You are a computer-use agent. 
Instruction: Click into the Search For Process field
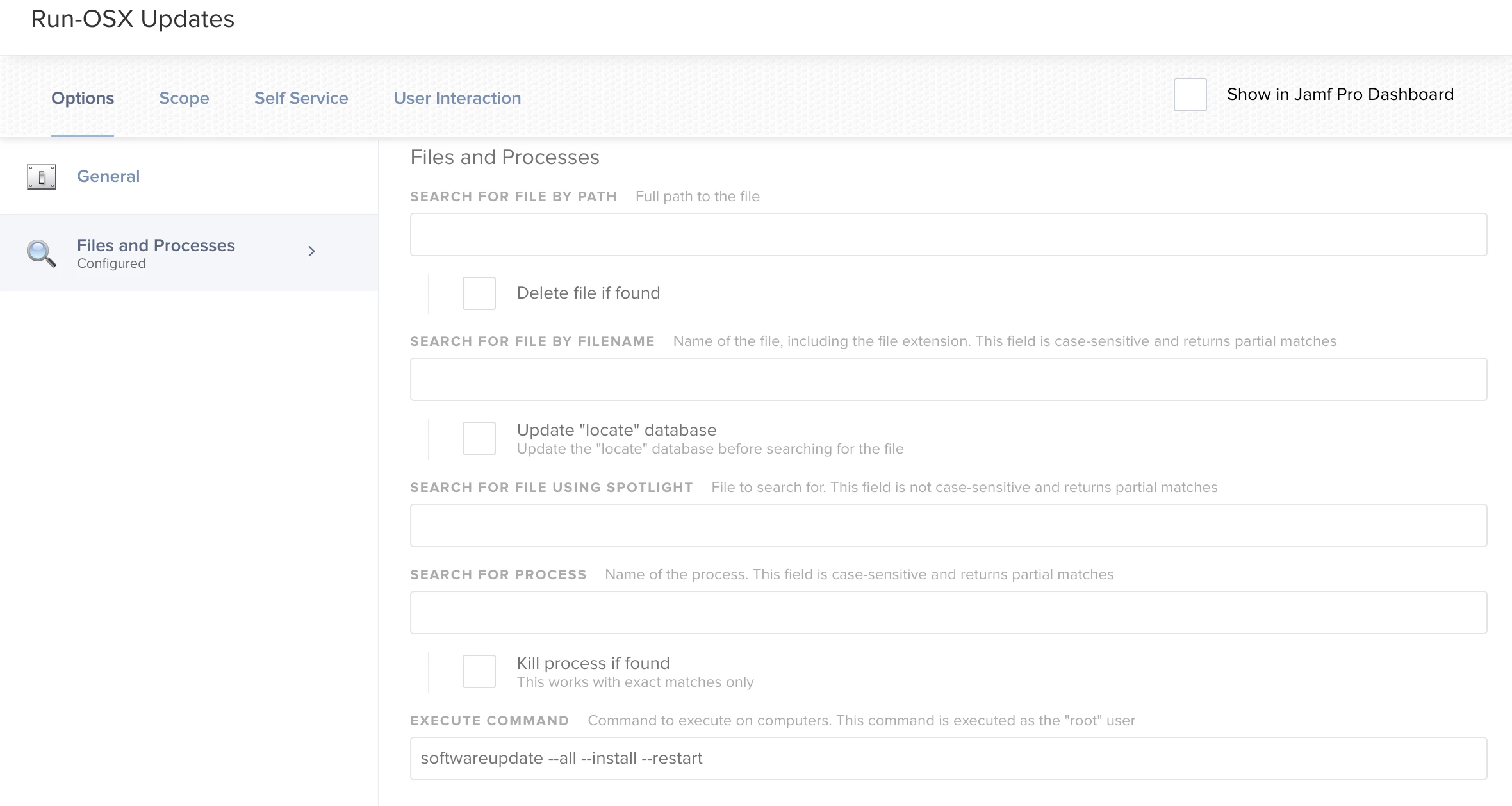948,613
